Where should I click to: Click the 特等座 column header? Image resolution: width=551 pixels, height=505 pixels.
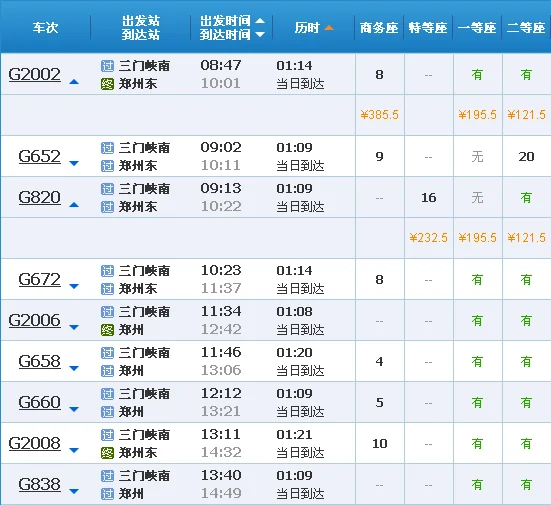(428, 27)
